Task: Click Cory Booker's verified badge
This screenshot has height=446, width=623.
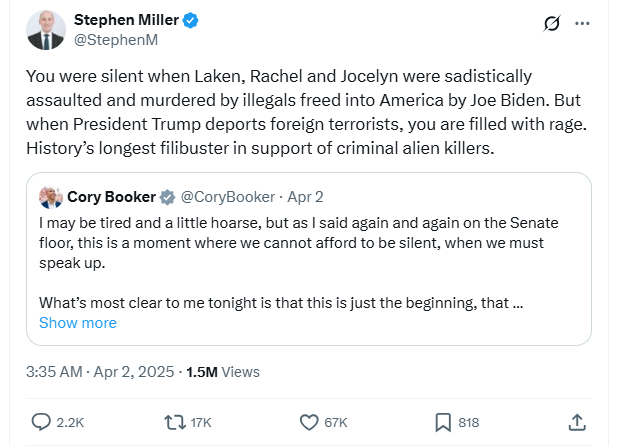Action: coord(168,196)
